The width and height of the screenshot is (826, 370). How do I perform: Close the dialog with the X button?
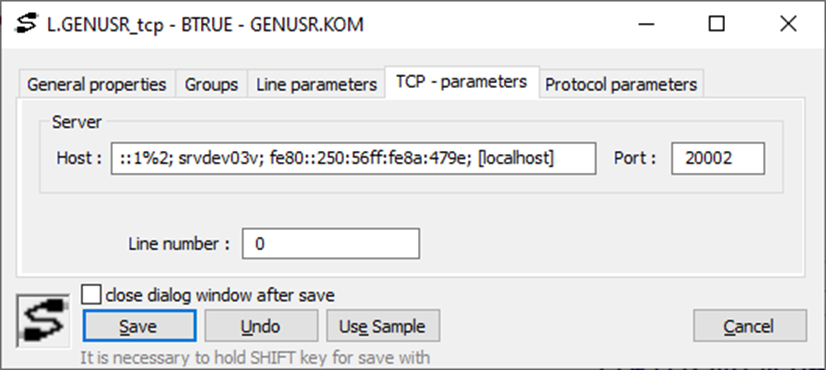[x=788, y=24]
